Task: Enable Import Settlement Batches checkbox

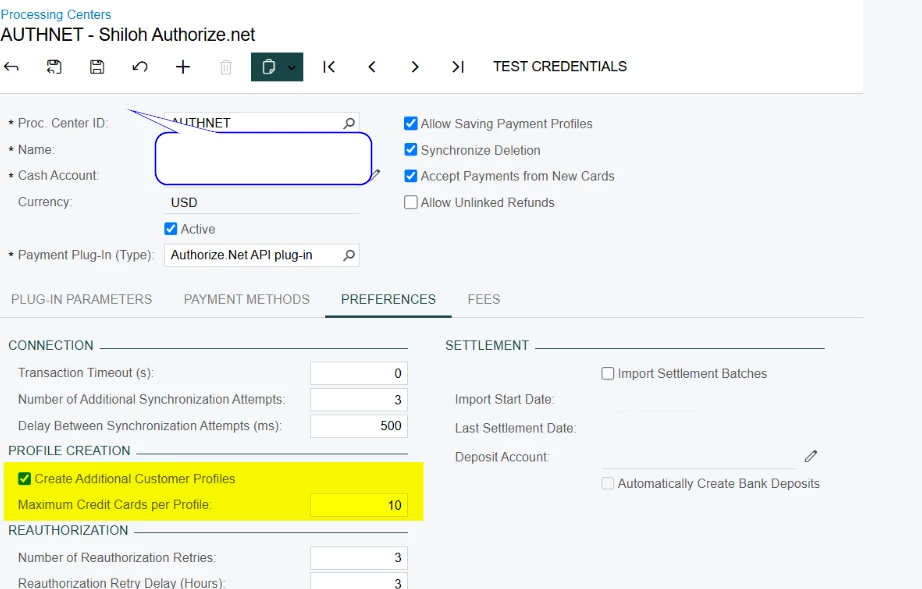Action: (607, 373)
